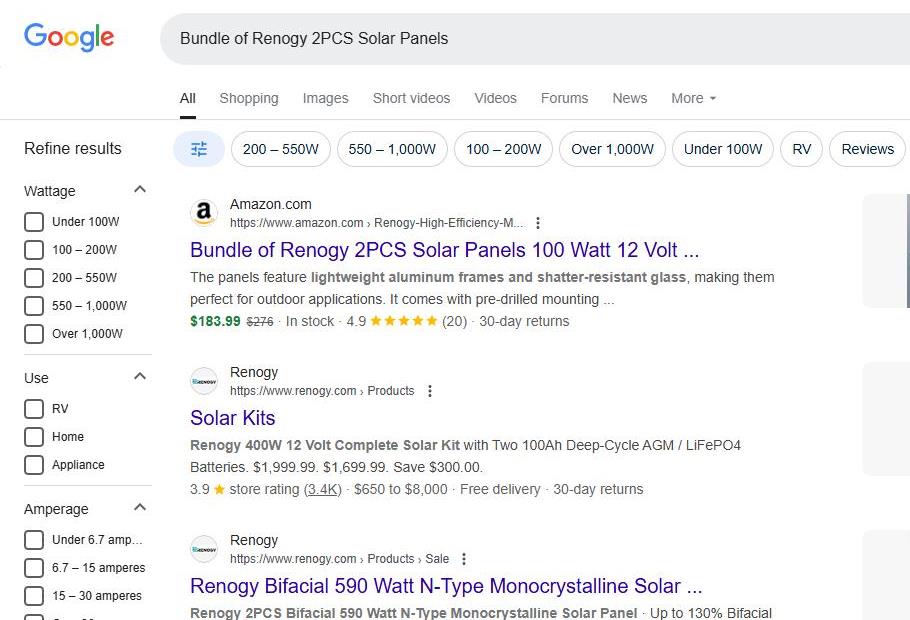Check the Over 1,000W wattage box
The height and width of the screenshot is (620, 910).
(x=34, y=334)
